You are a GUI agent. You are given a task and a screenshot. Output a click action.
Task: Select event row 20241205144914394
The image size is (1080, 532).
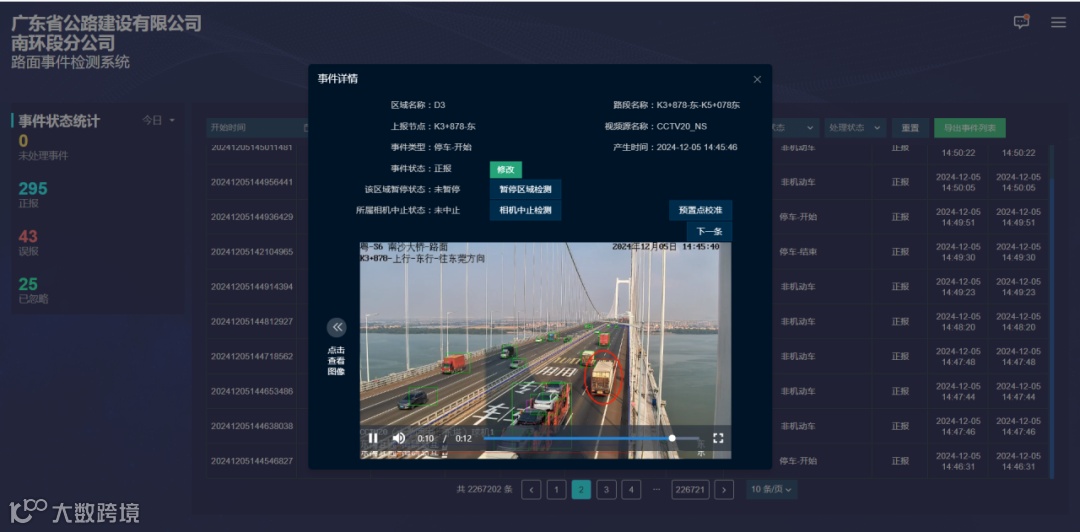tap(252, 286)
